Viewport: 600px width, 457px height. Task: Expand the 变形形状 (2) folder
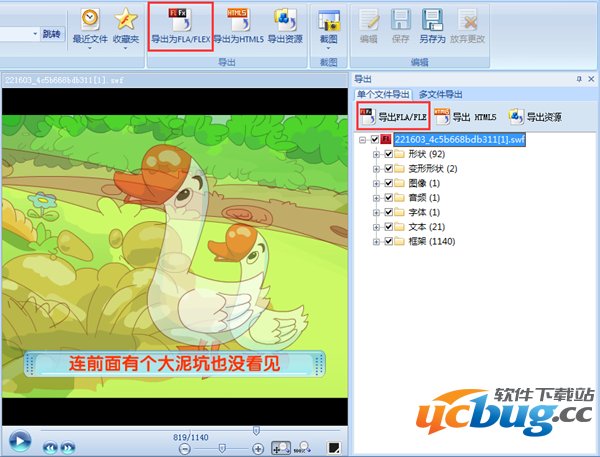point(377,169)
